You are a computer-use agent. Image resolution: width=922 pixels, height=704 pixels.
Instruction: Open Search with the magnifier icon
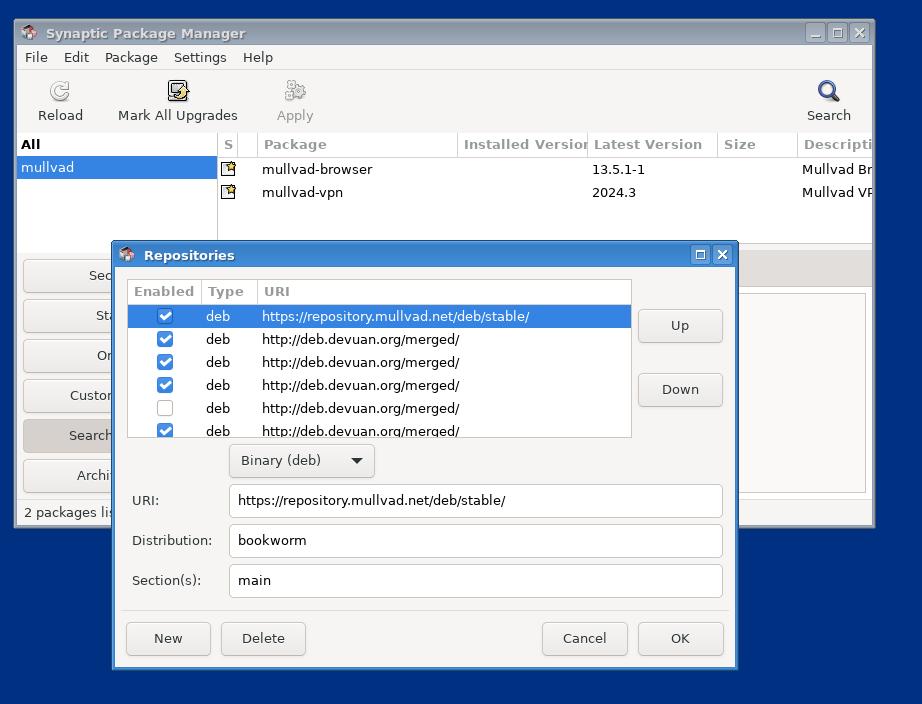828,91
